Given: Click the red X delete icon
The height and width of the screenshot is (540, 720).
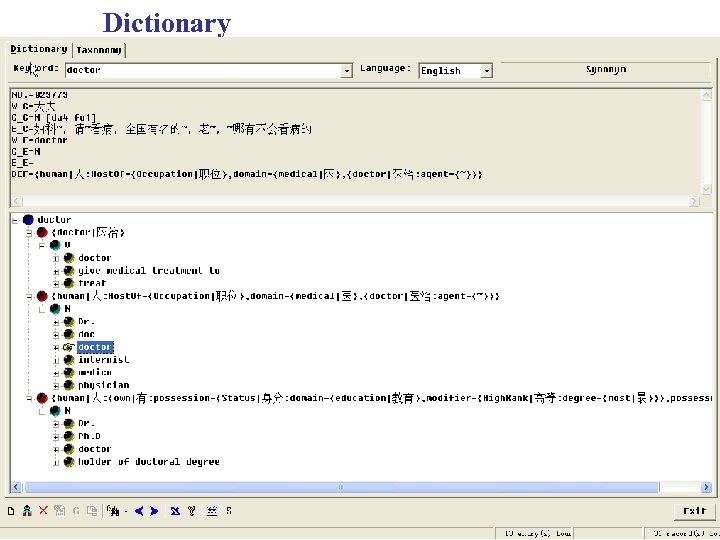Looking at the screenshot, I should click(x=43, y=510).
